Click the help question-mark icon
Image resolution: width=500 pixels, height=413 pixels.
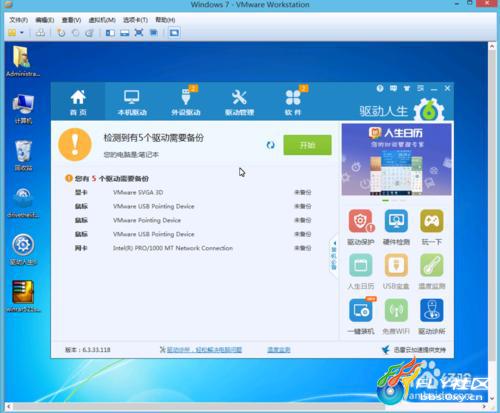(x=380, y=88)
